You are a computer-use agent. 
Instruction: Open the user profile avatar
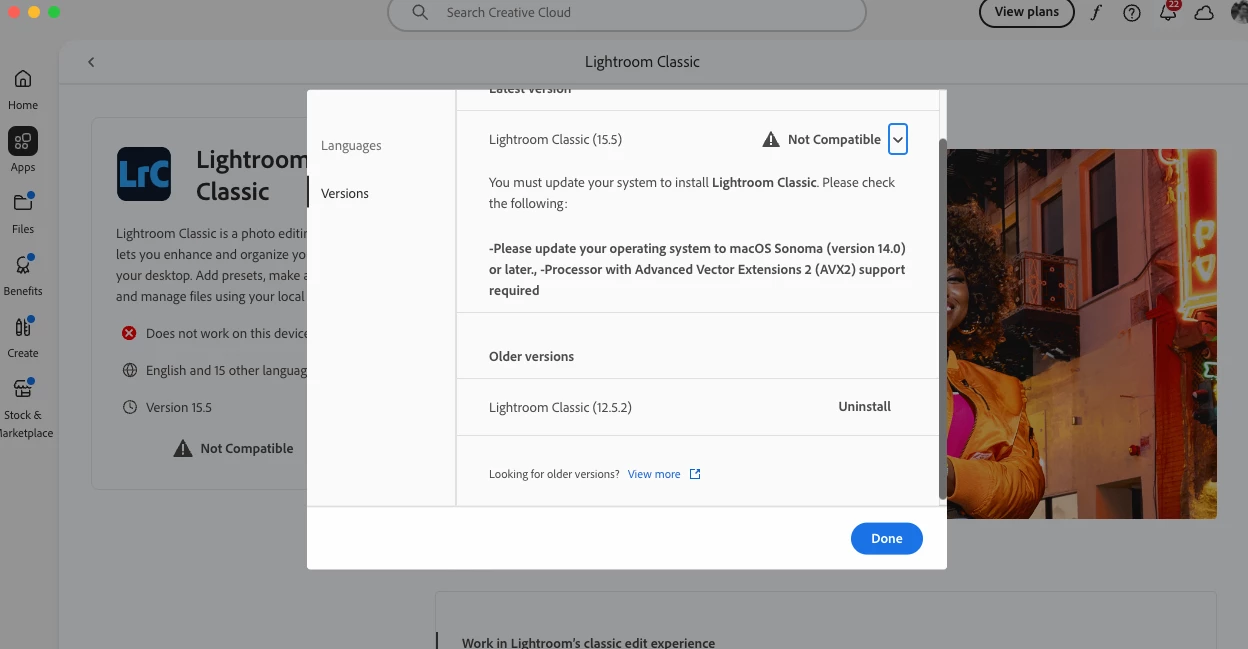pos(1238,12)
